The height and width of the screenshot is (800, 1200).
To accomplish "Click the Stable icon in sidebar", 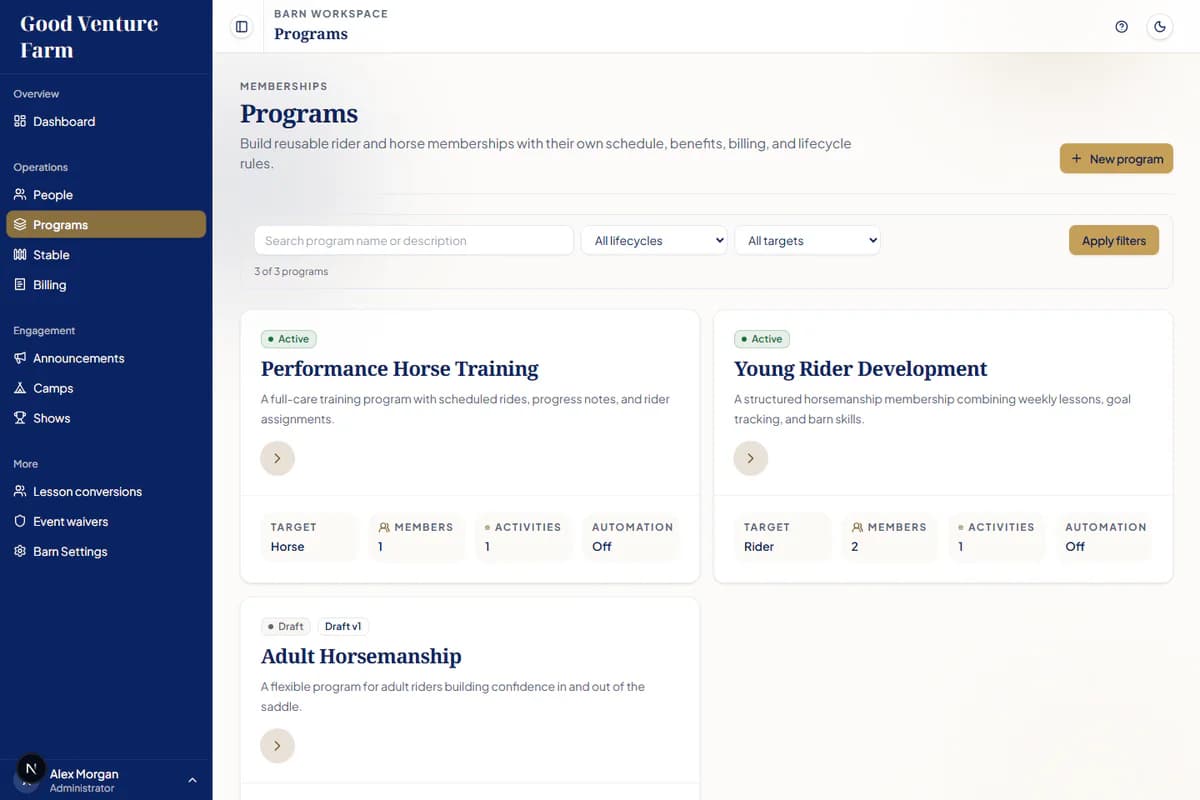I will (20, 255).
